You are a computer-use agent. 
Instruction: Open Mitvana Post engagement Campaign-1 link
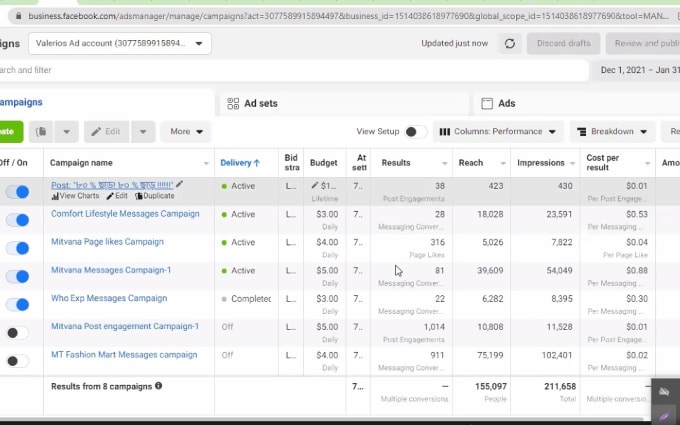pyautogui.click(x=125, y=327)
